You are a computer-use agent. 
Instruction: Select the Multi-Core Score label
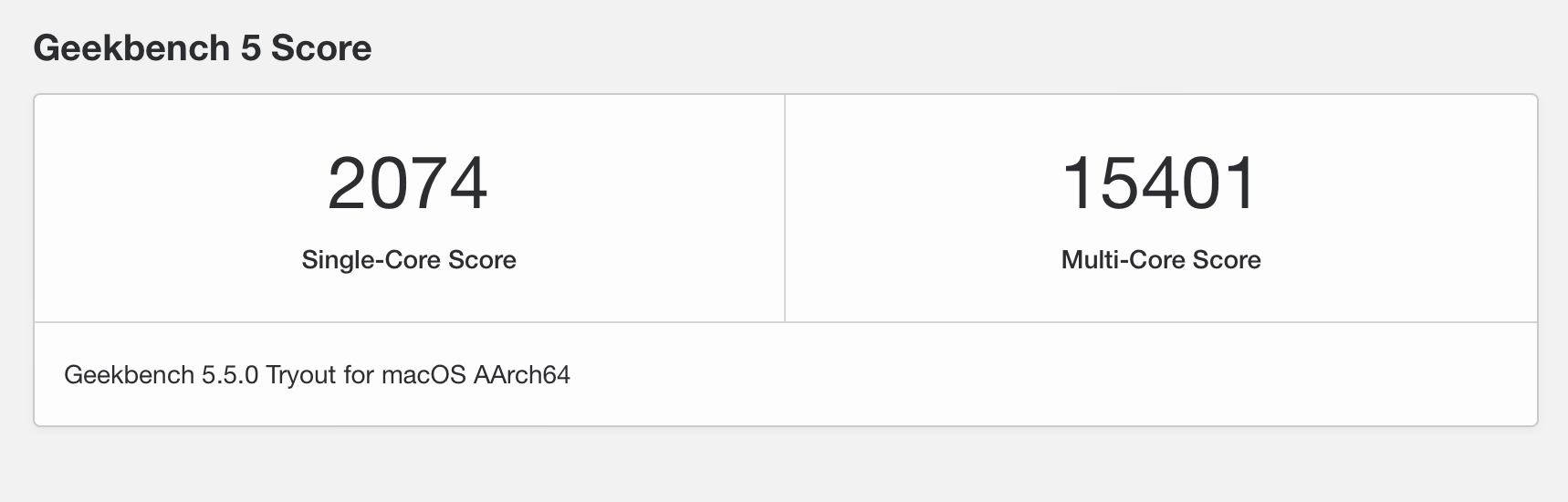(x=1161, y=260)
